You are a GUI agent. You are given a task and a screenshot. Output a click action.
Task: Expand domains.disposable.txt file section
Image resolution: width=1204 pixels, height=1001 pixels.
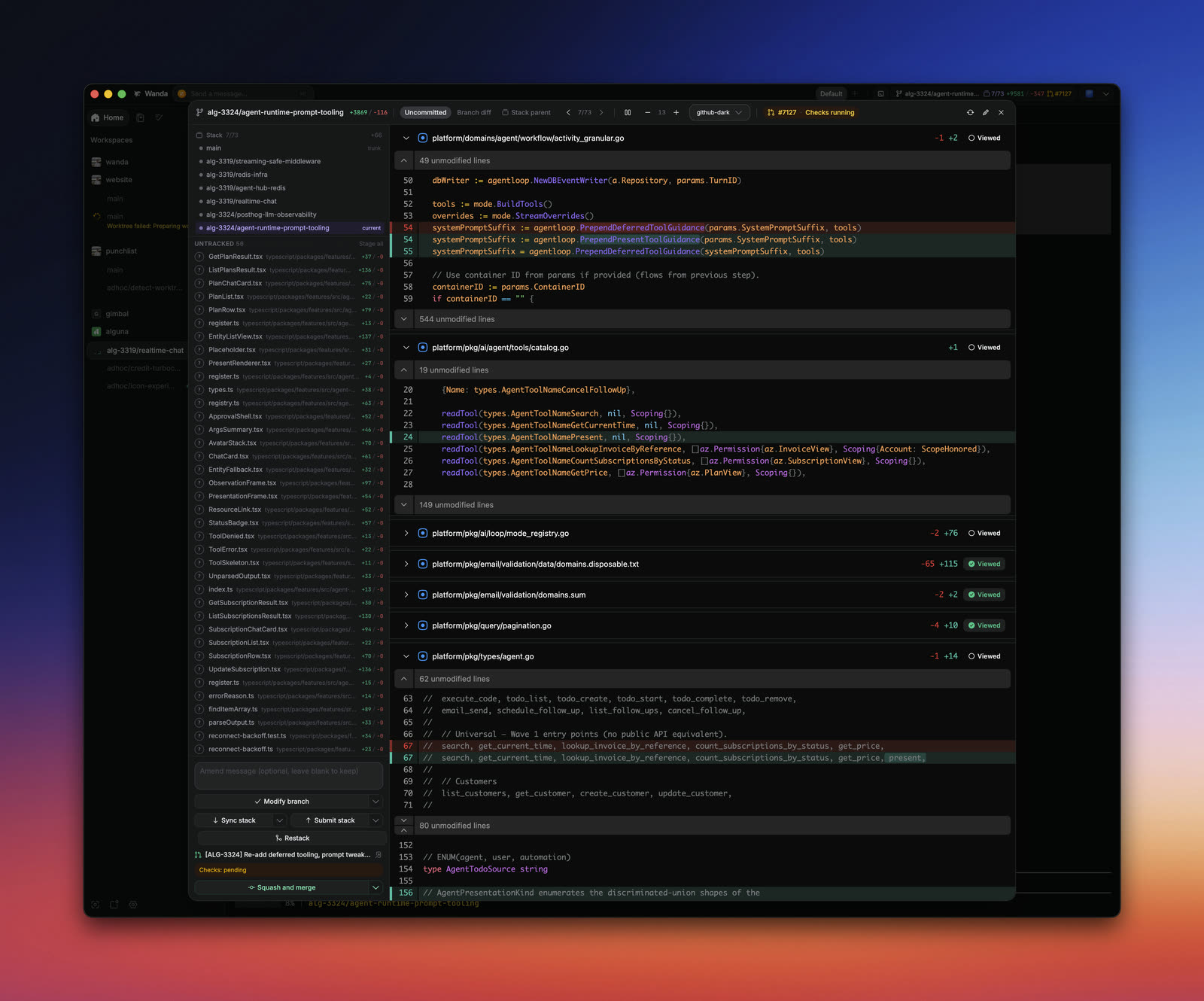pyautogui.click(x=406, y=564)
